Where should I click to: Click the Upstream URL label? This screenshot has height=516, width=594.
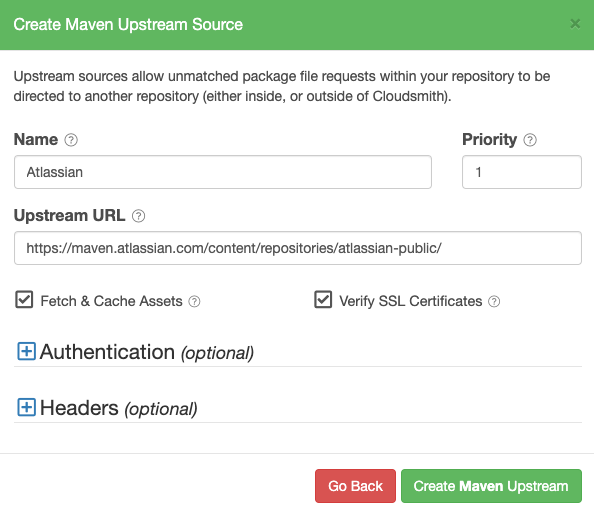pyautogui.click(x=69, y=216)
